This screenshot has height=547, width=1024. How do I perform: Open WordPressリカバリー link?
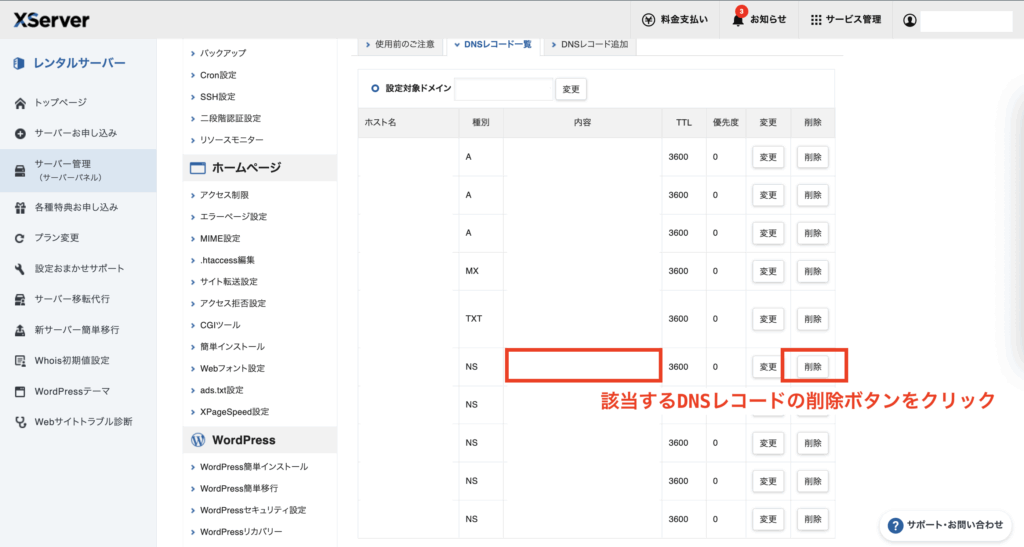click(241, 532)
